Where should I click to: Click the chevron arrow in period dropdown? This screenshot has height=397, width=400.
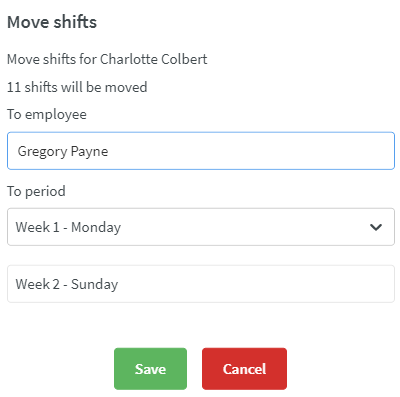point(376,227)
